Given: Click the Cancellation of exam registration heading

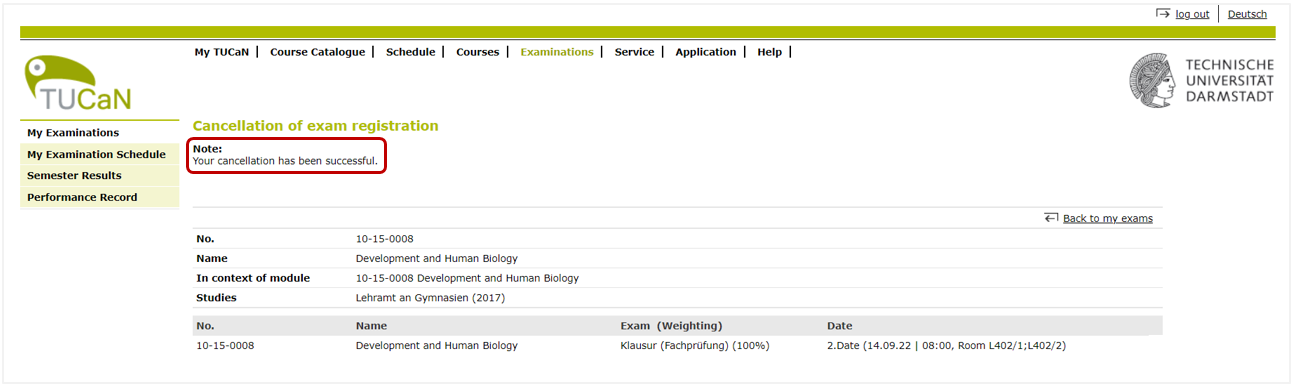Looking at the screenshot, I should click(315, 126).
